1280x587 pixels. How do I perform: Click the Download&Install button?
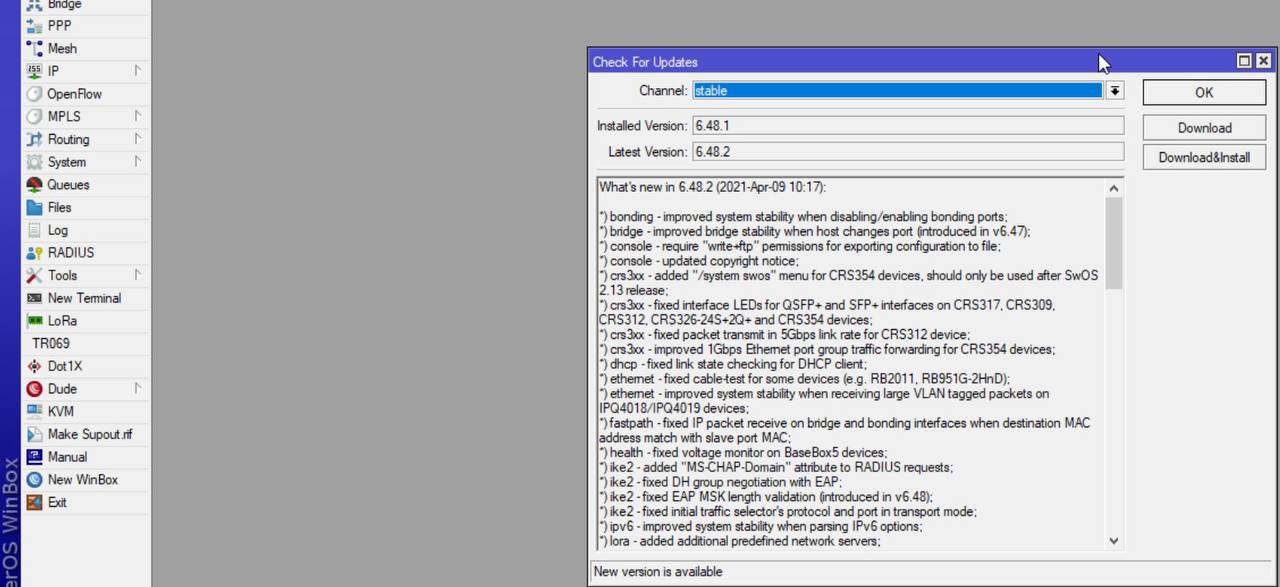[1204, 157]
